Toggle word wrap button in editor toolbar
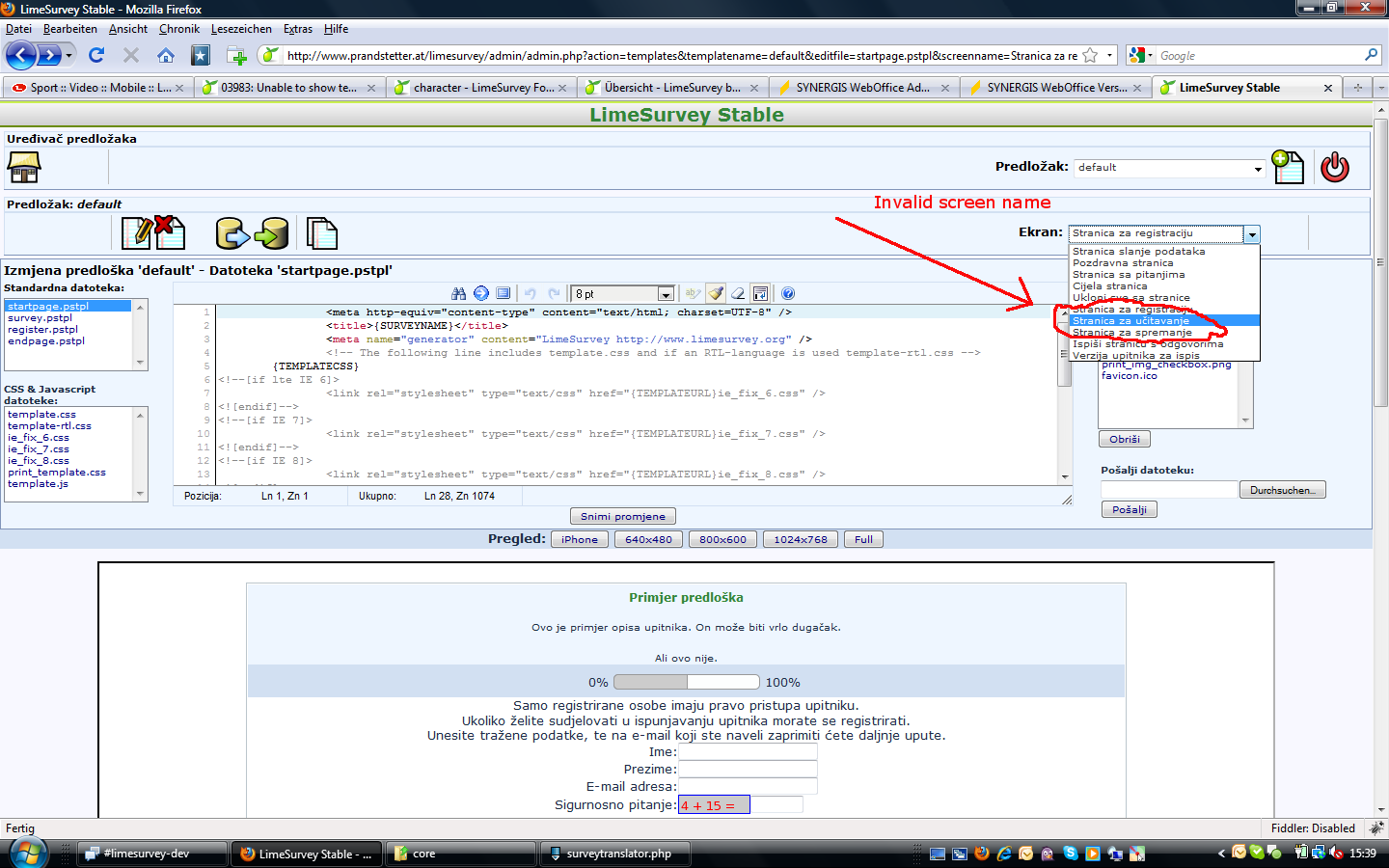Viewport: 1389px width, 868px height. [760, 293]
